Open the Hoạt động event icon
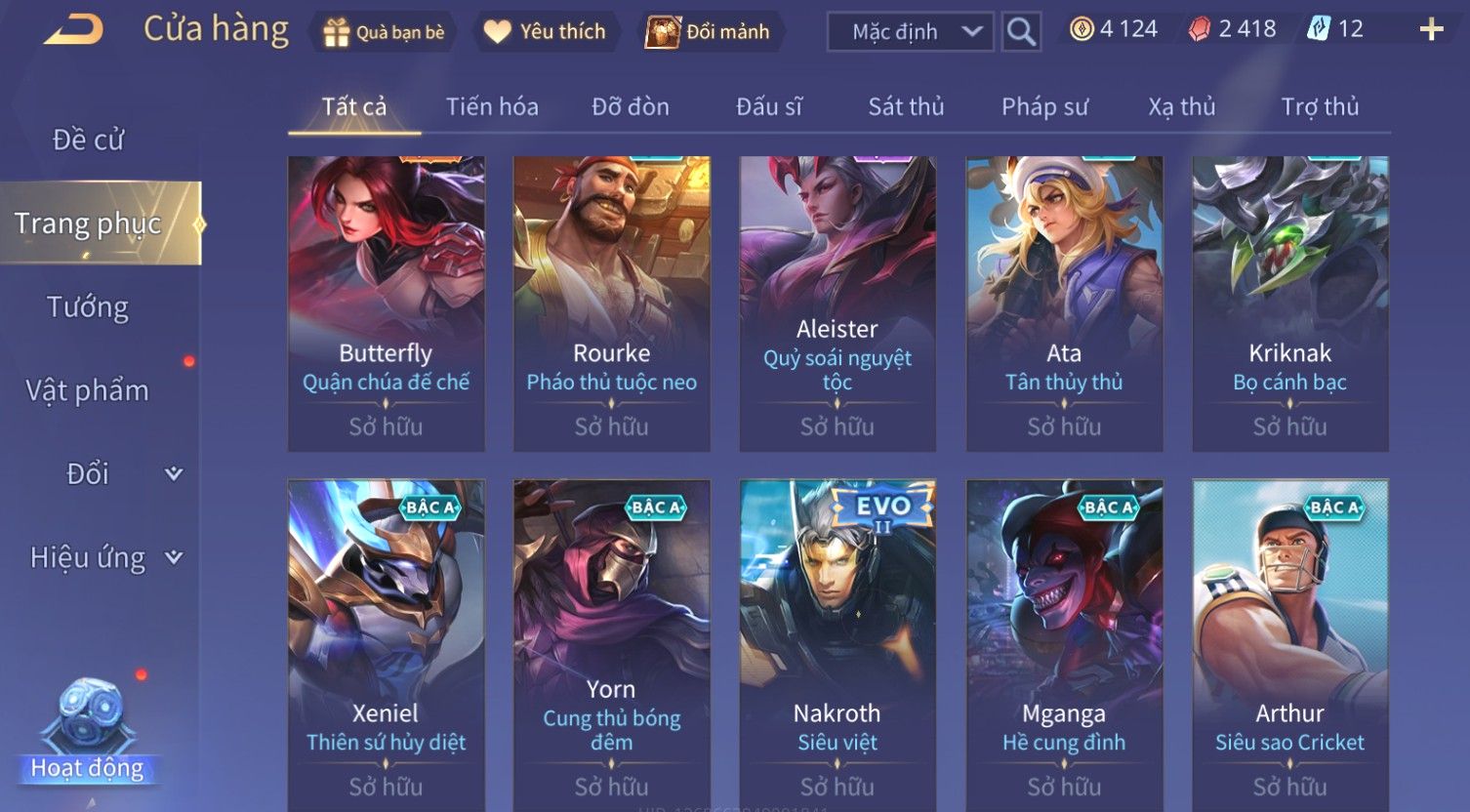This screenshot has width=1470, height=812. 88,732
